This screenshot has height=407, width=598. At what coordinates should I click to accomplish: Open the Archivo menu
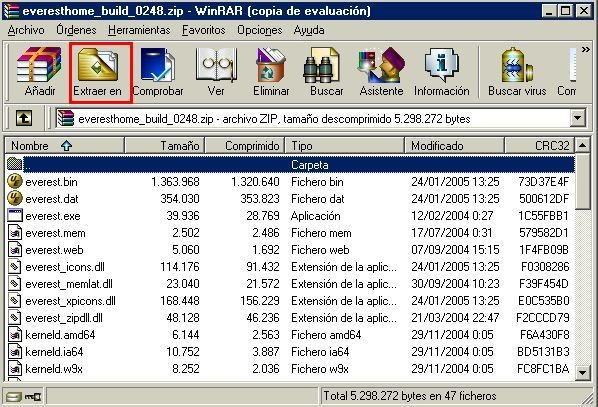[26, 30]
